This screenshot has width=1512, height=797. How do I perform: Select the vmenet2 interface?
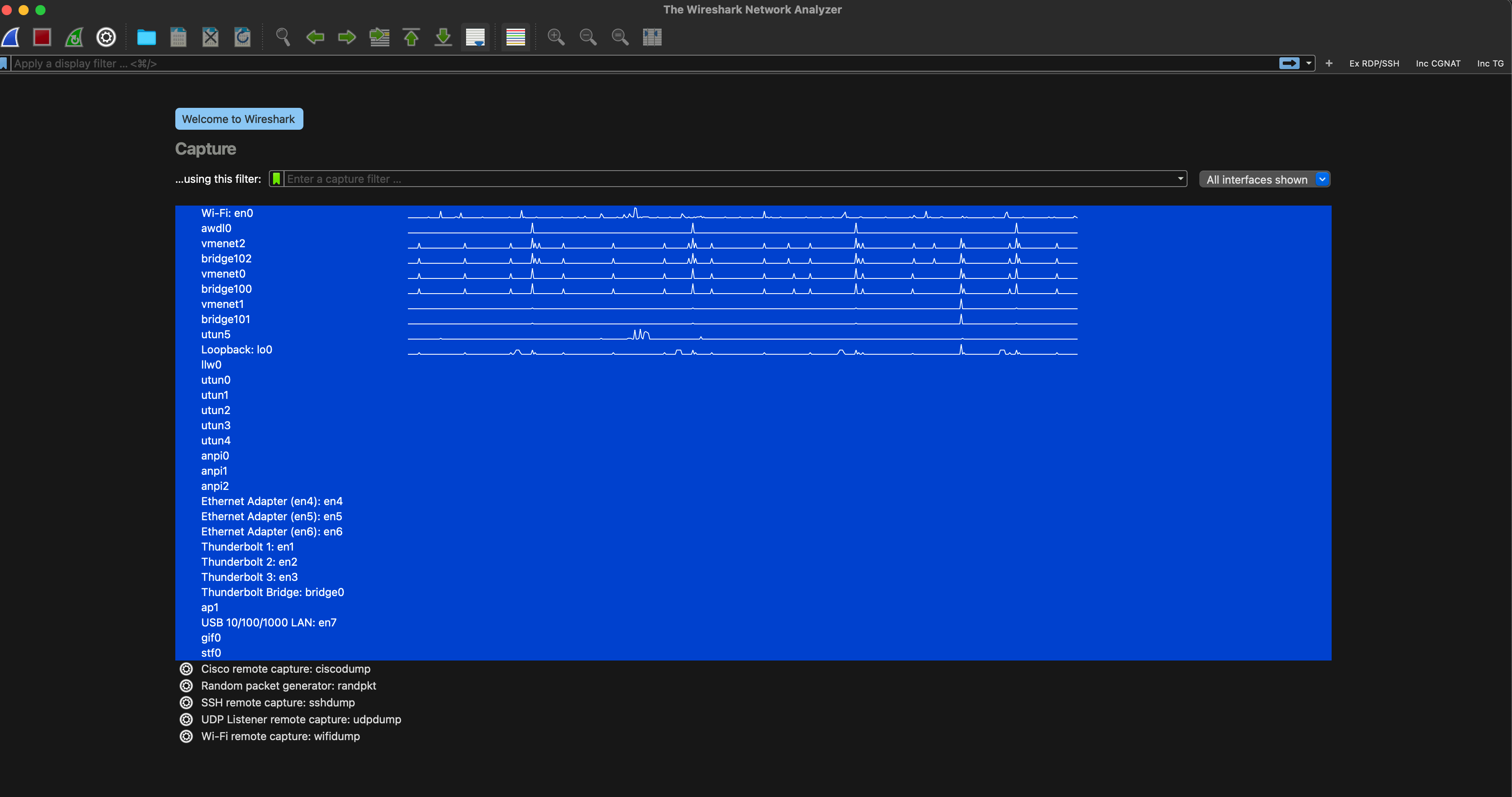[753, 243]
